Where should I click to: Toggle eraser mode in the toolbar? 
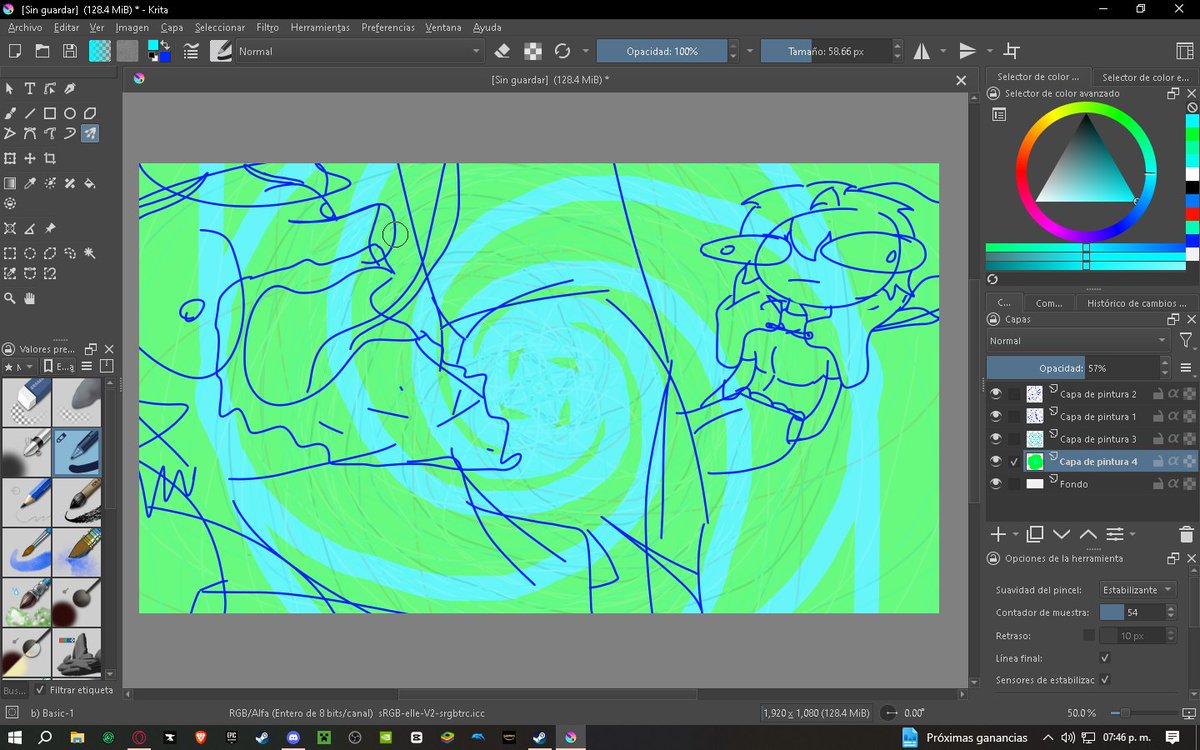[503, 51]
